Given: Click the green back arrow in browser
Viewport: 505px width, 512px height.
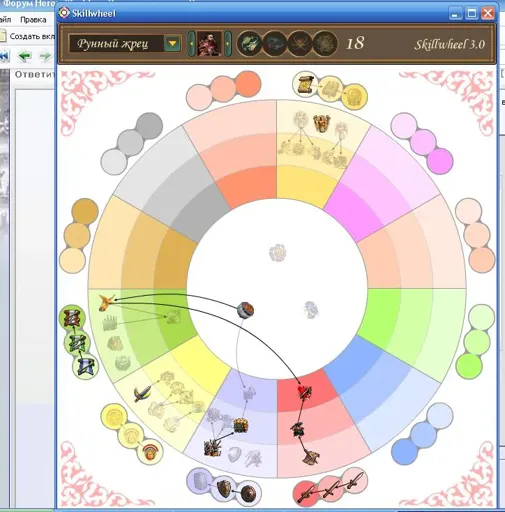Looking at the screenshot, I should tap(25, 56).
